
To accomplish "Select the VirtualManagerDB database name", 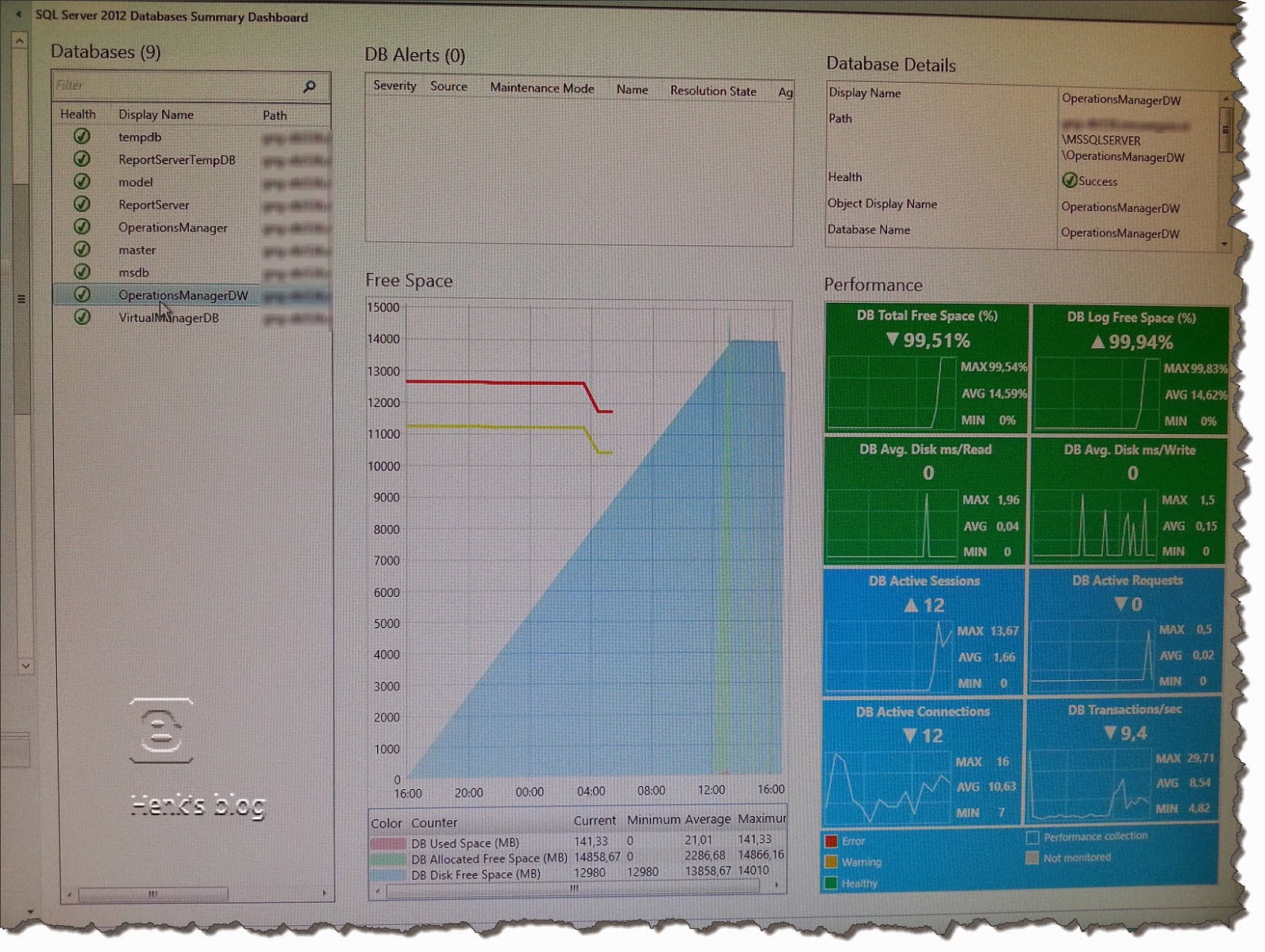I will tap(168, 318).
